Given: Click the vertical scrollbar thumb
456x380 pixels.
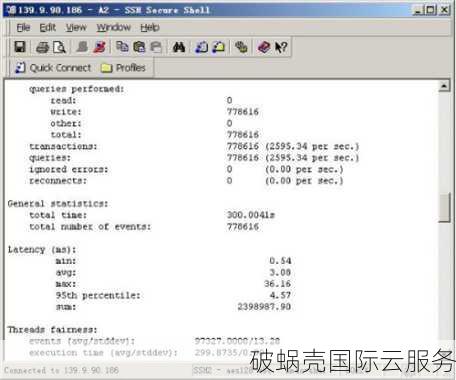Looking at the screenshot, I should tap(444, 207).
